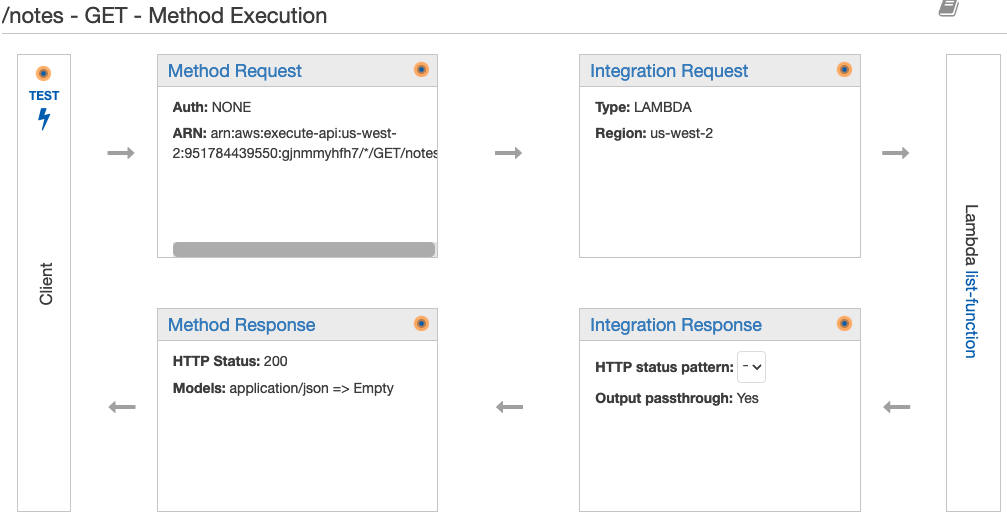Click the orange dot above TEST
The width and height of the screenshot is (1007, 518).
click(43, 73)
